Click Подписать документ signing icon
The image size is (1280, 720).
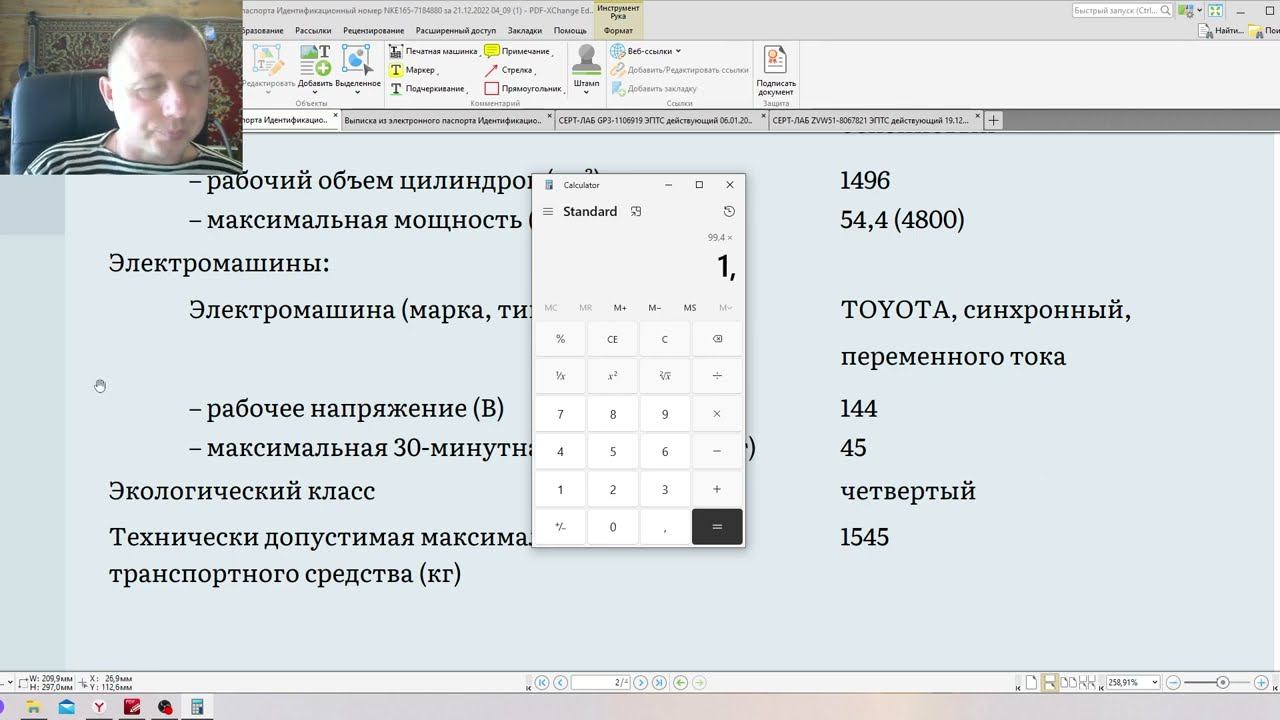[776, 70]
